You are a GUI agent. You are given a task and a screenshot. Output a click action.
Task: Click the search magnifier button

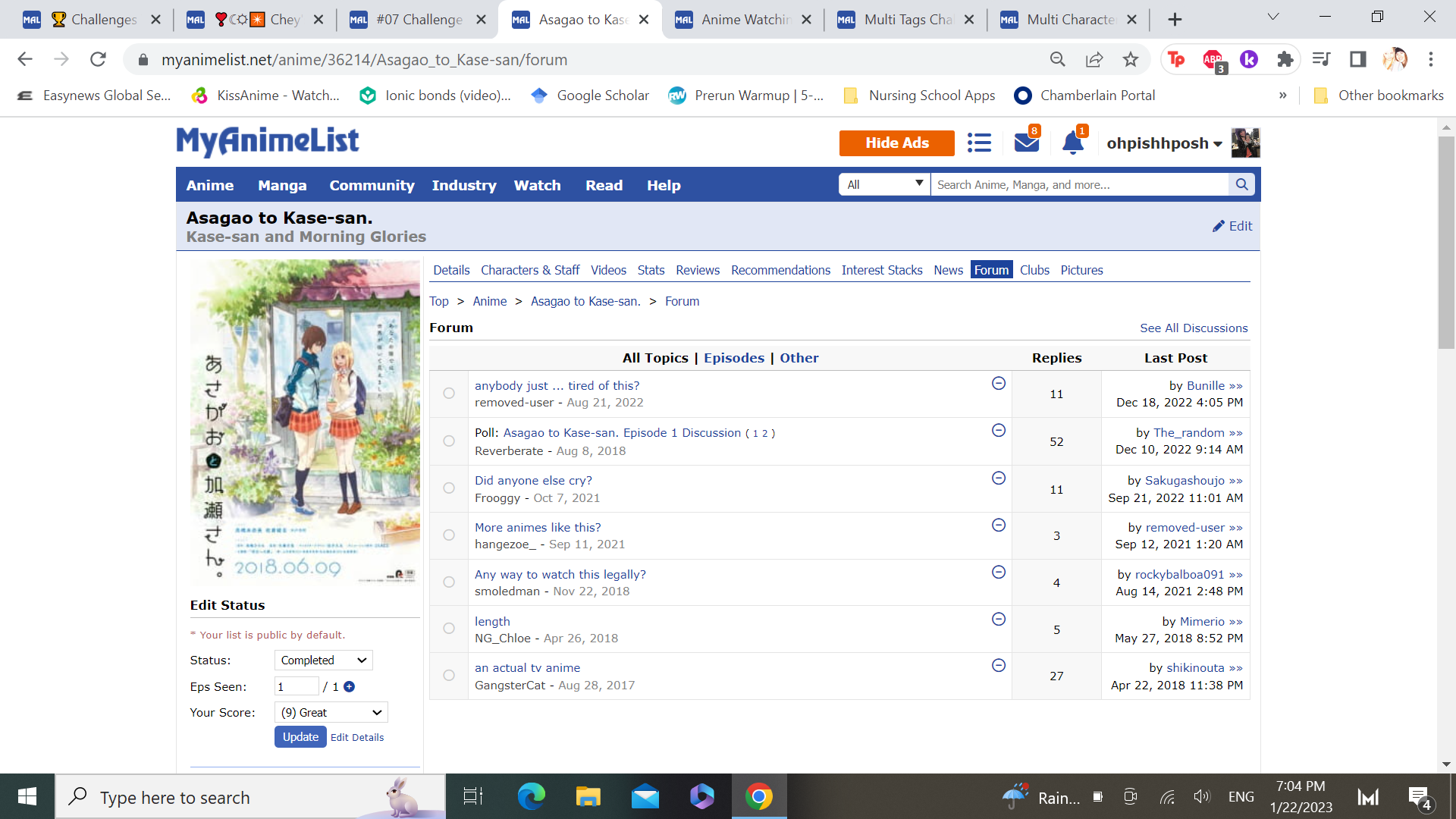tap(1241, 184)
